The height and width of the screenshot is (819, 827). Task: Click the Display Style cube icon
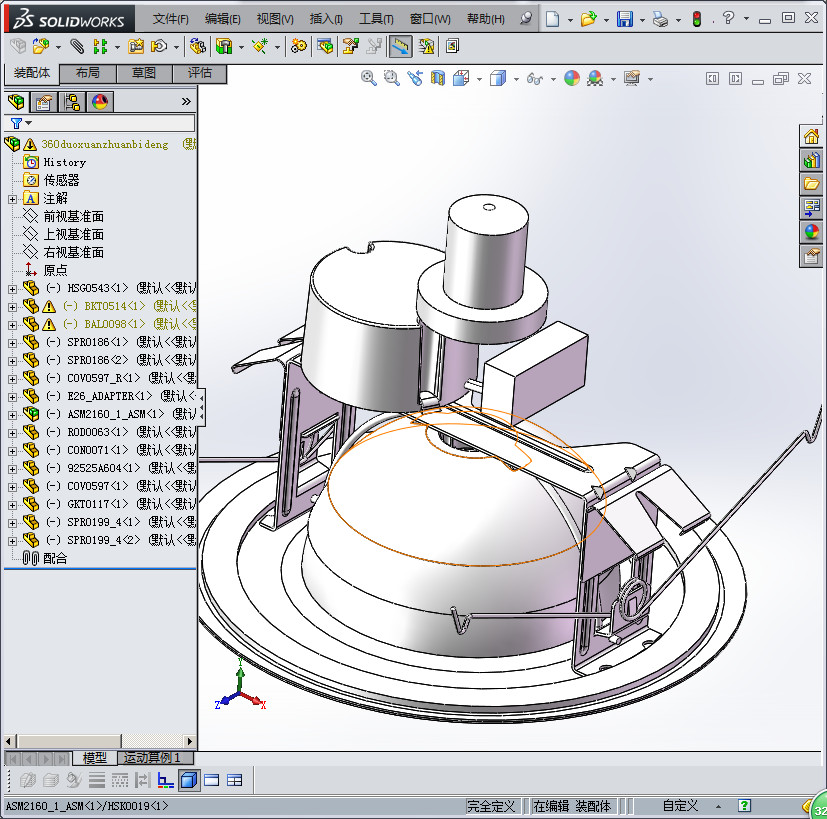click(x=498, y=79)
